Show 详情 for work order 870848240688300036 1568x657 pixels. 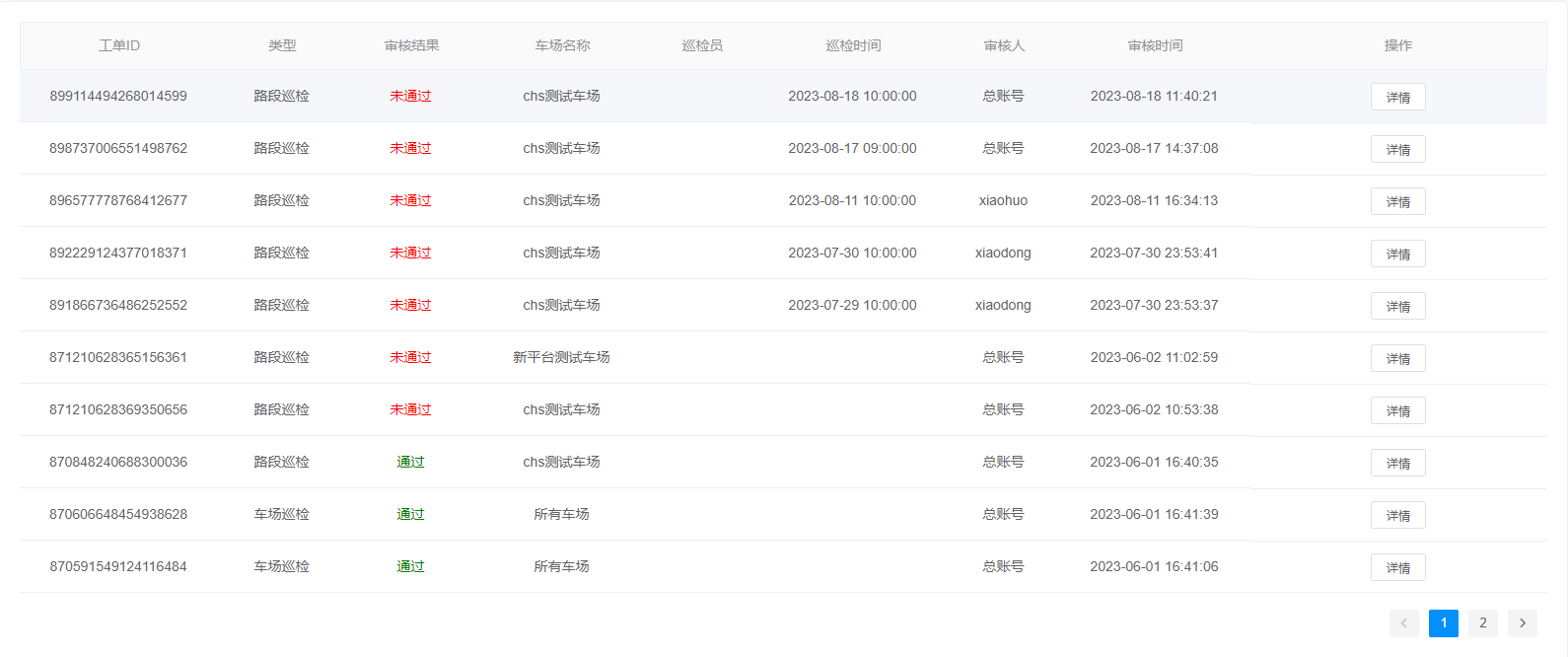click(1397, 463)
